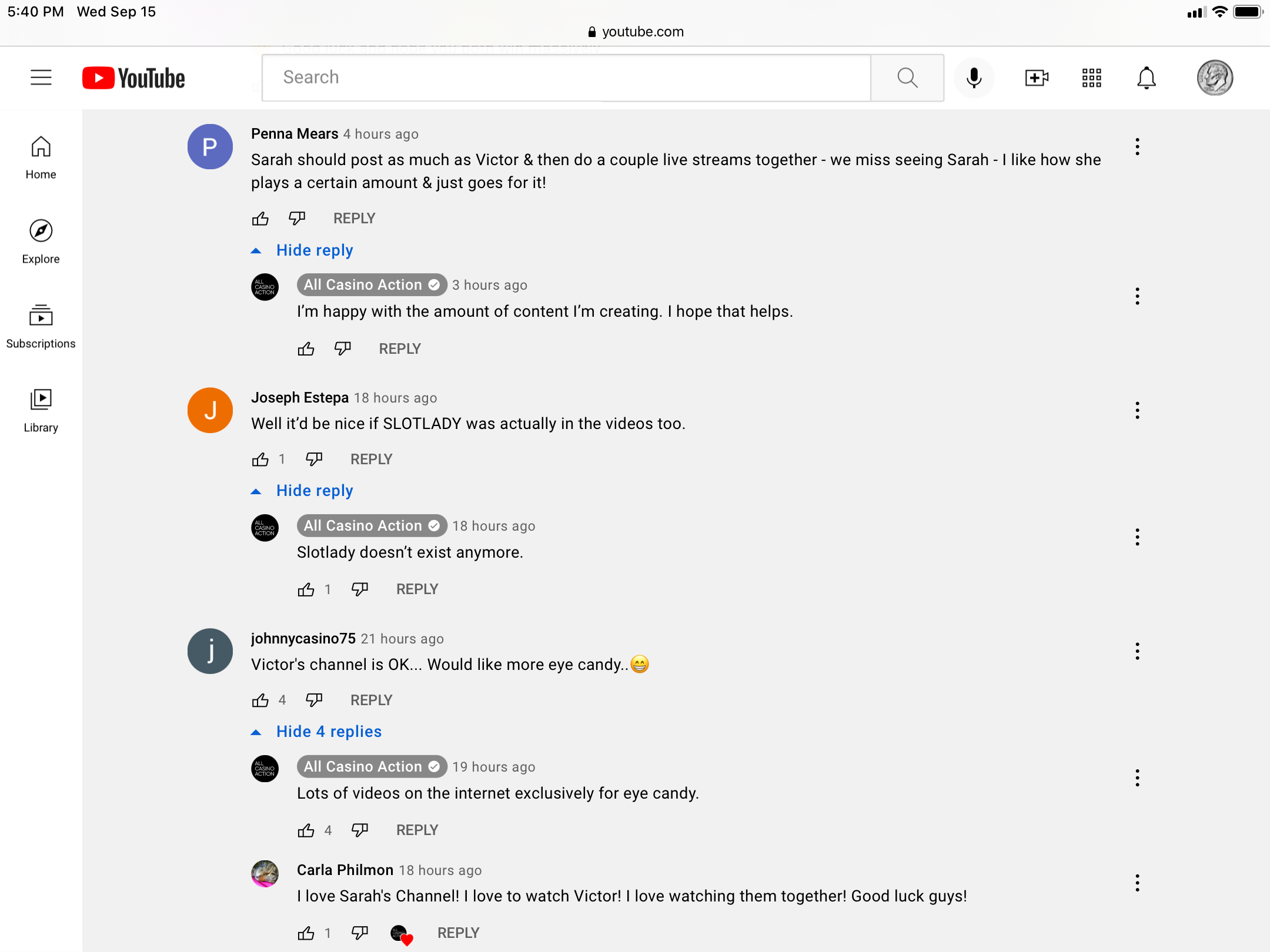Screen dimensions: 1270x952
Task: Open the YouTube apps grid
Action: coord(1091,78)
